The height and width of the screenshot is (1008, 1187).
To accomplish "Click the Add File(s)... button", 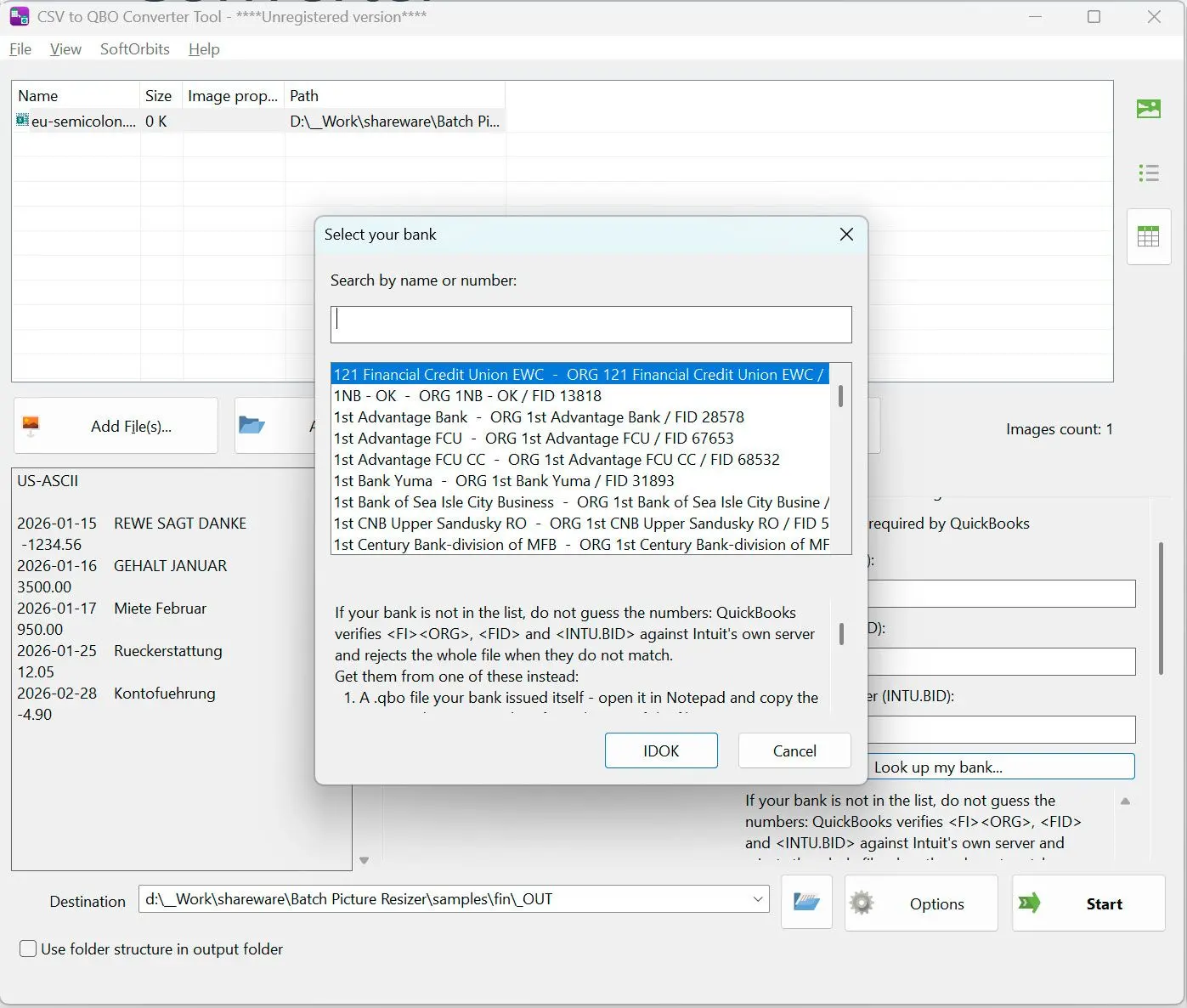I will pyautogui.click(x=116, y=426).
